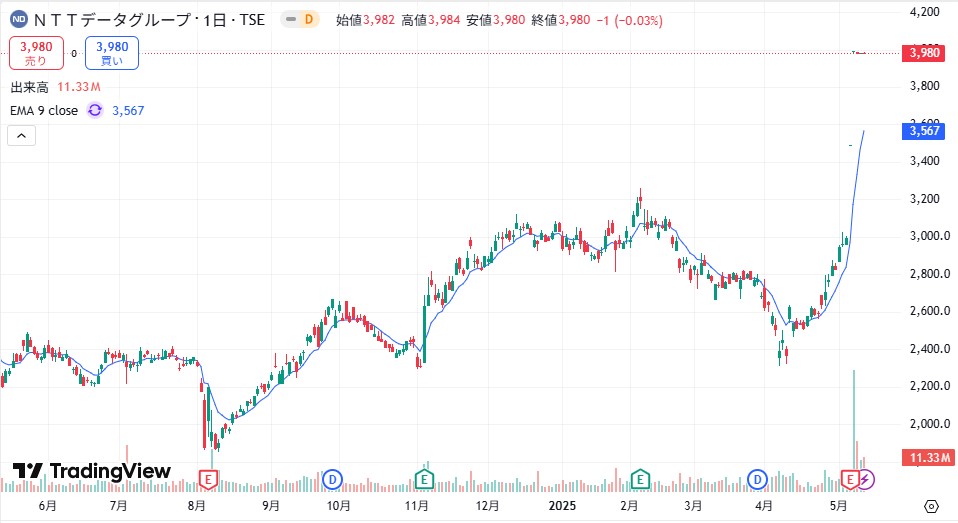Screen dimensions: 958x523
Task: Click the 安値 3,980 low value
Action: [495, 20]
